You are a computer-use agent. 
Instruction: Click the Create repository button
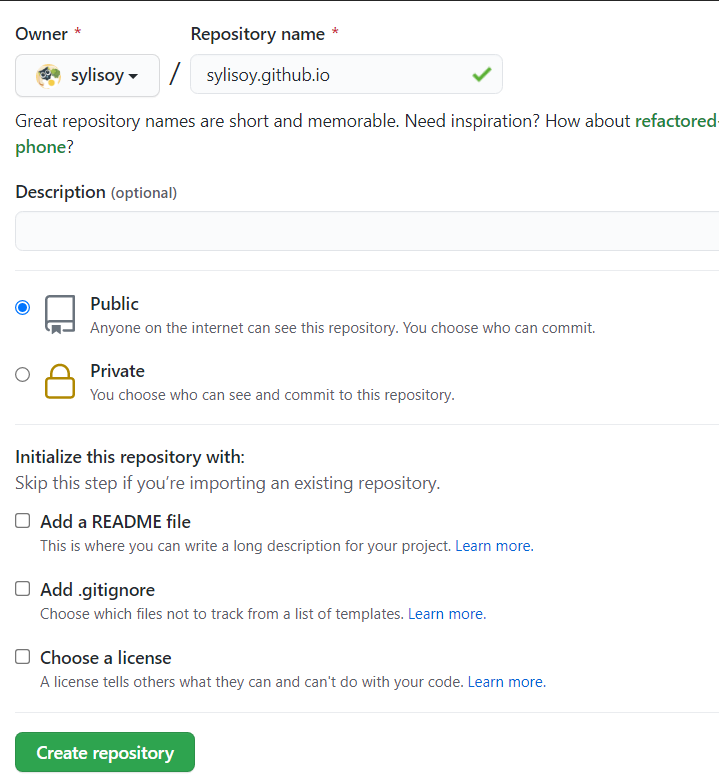coord(105,753)
